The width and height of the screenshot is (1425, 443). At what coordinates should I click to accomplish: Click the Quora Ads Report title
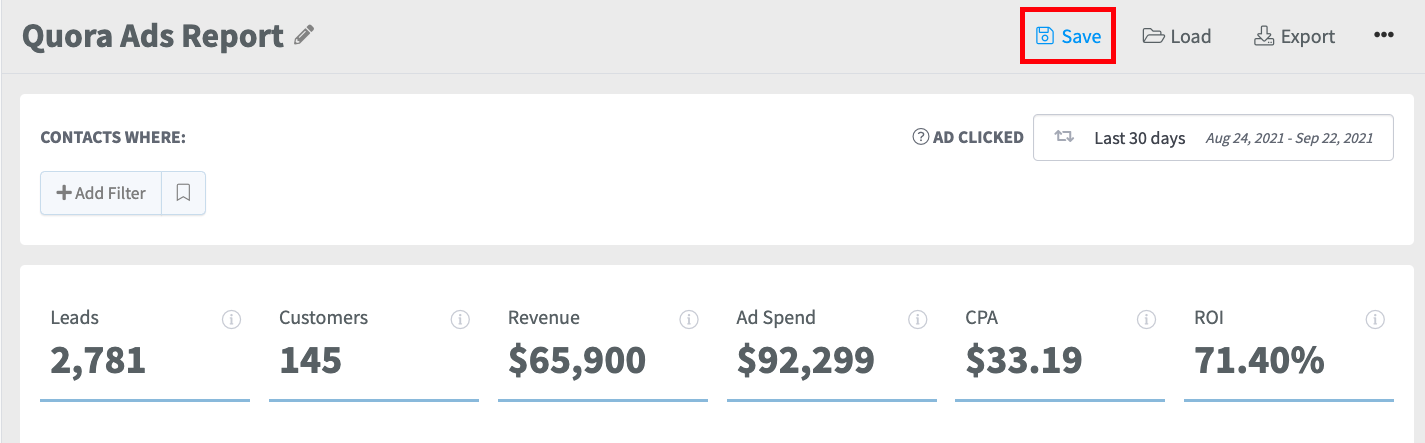(153, 36)
